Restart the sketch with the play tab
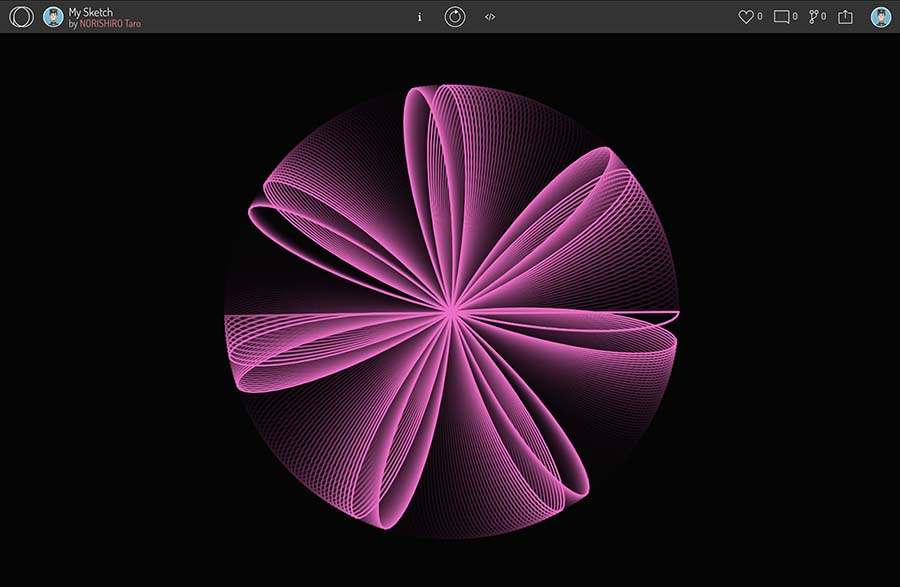Viewport: 900px width, 587px height. (455, 17)
